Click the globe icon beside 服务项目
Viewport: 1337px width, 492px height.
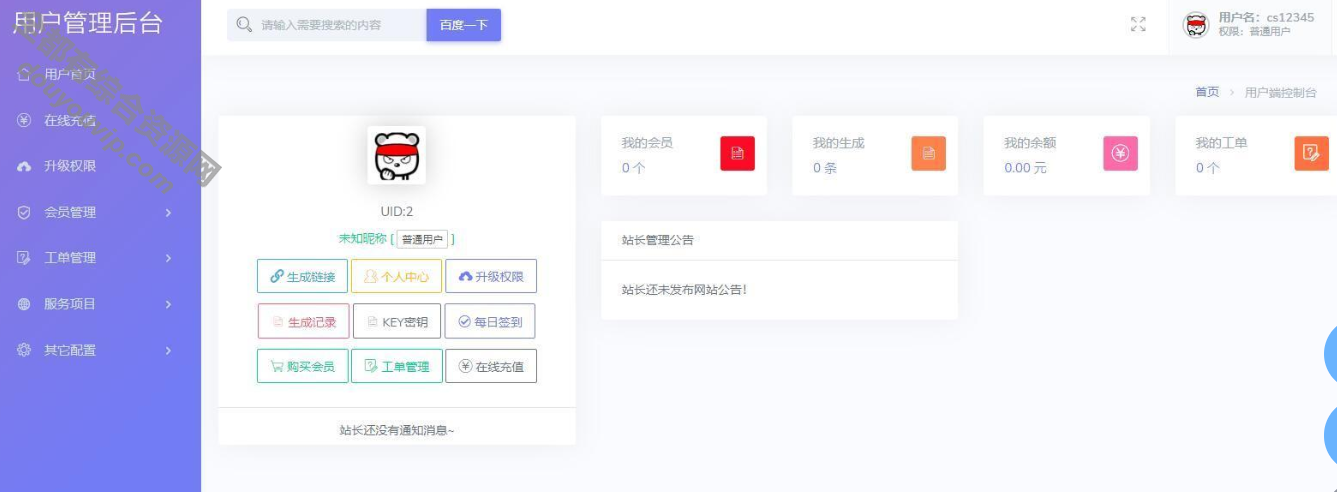coord(24,304)
